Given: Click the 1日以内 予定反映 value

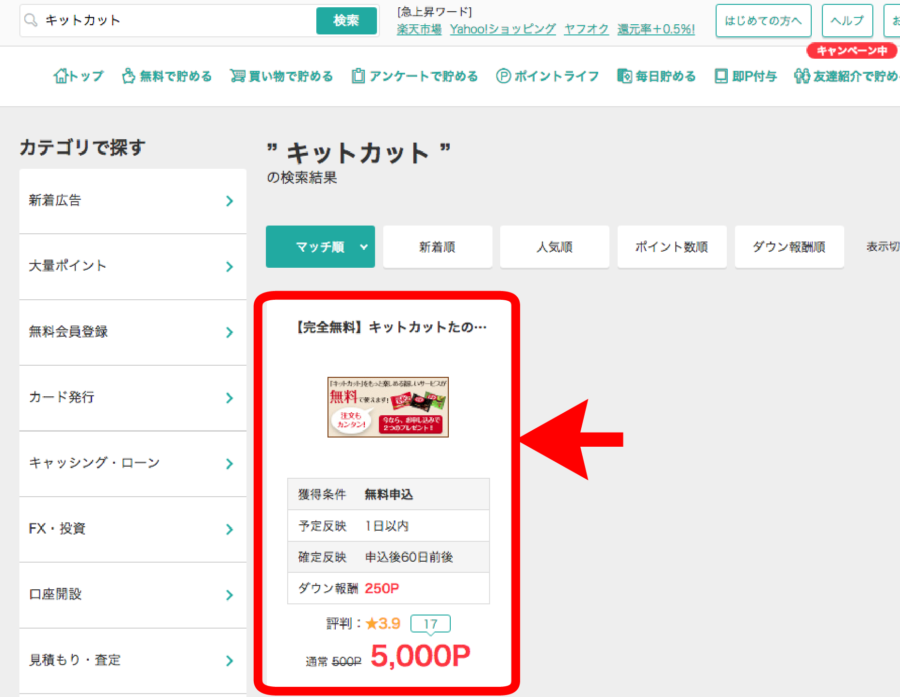Looking at the screenshot, I should pyautogui.click(x=386, y=526).
